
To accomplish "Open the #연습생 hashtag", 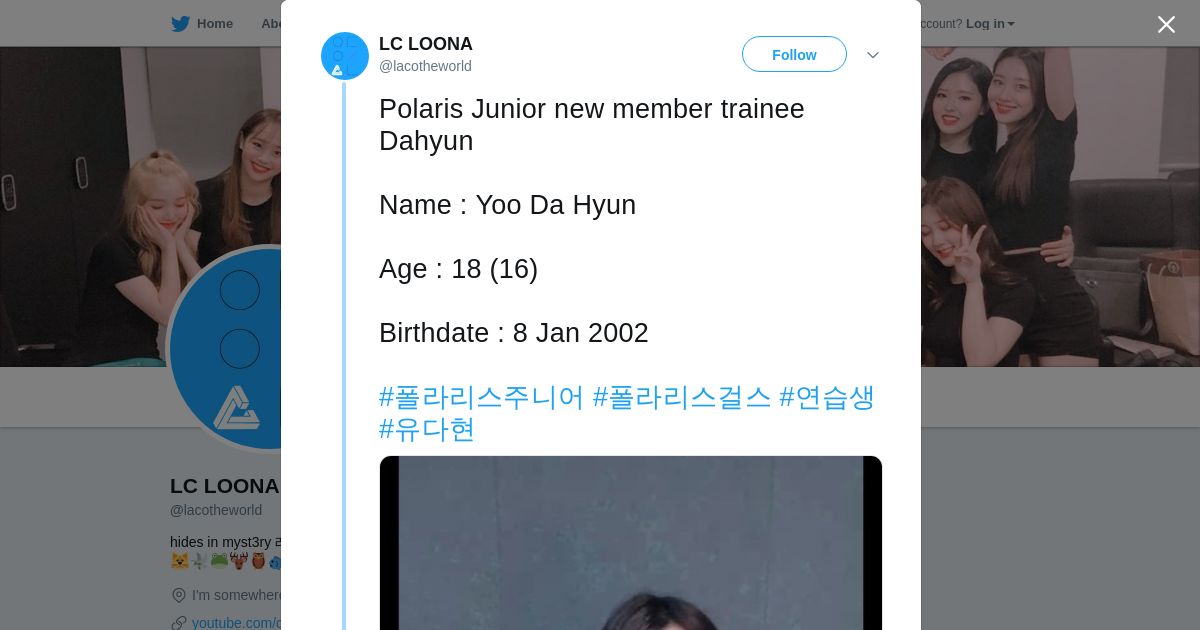I will (x=827, y=397).
